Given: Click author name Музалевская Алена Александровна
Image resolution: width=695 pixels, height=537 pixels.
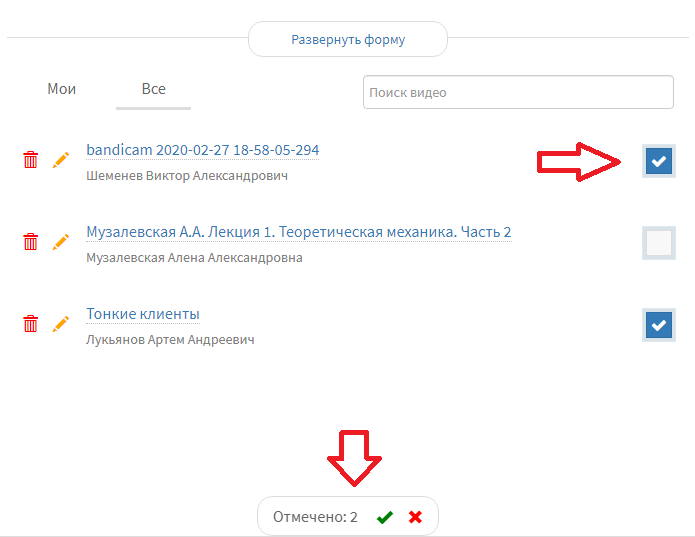Looking at the screenshot, I should coord(194,258).
